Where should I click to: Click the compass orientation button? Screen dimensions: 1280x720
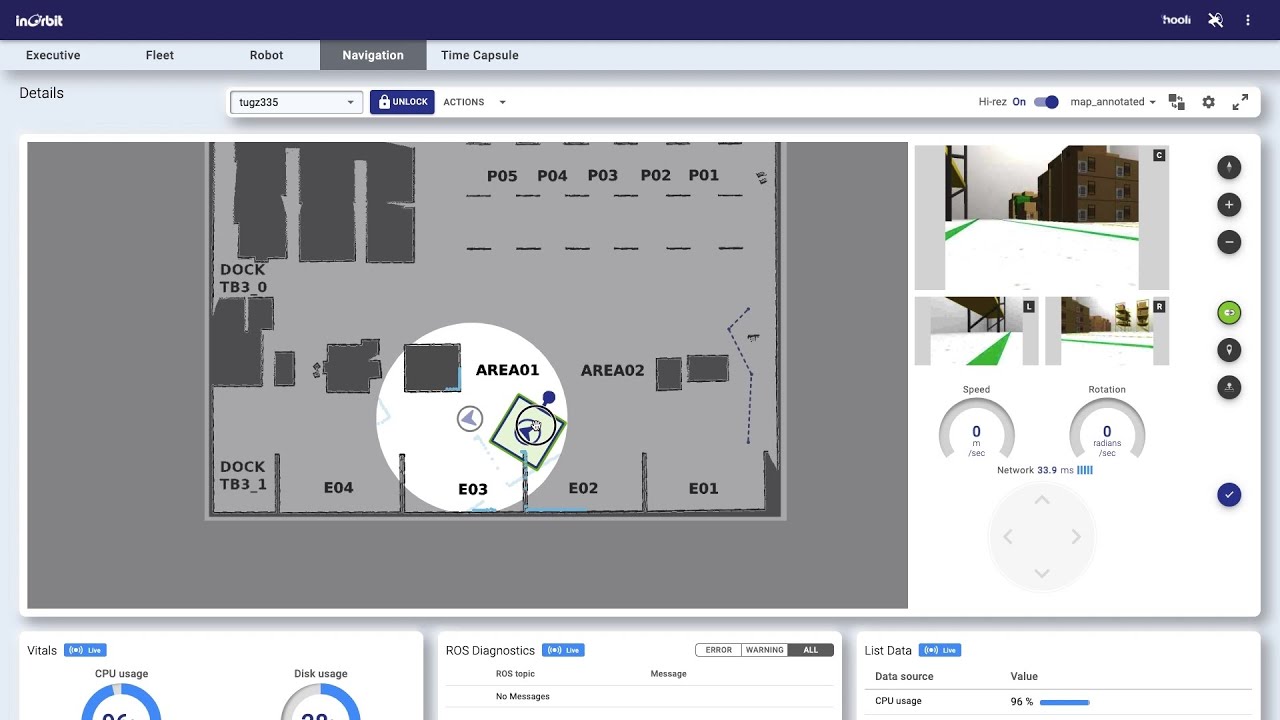point(1229,167)
